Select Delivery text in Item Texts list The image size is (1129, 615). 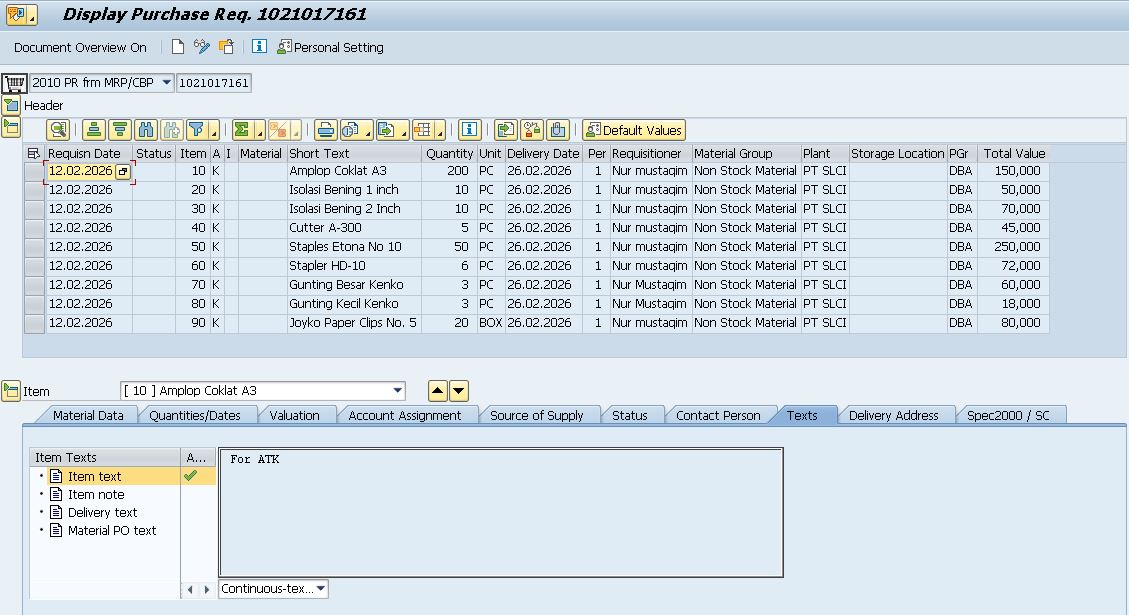[102, 512]
